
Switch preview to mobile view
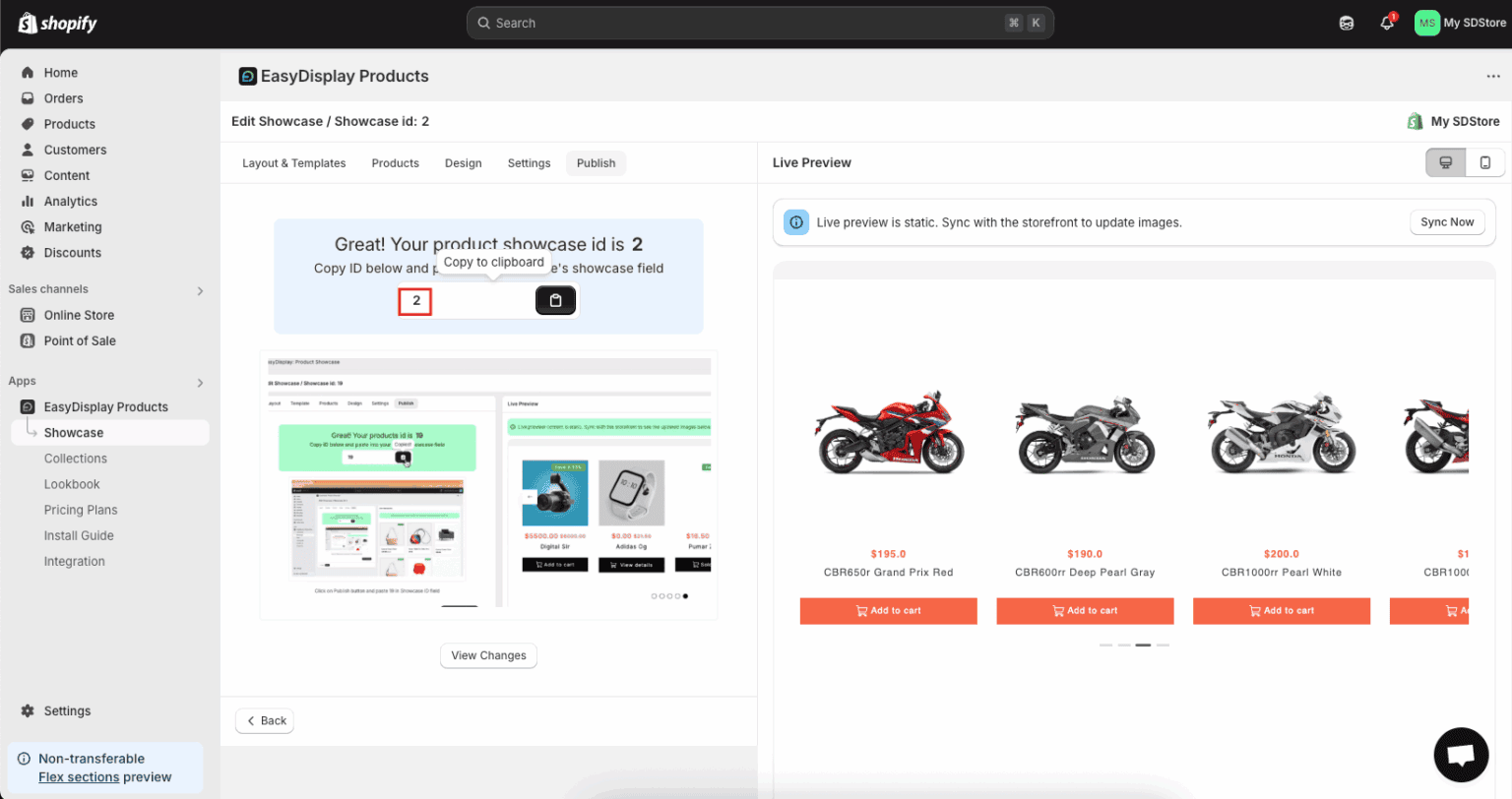pos(1484,161)
